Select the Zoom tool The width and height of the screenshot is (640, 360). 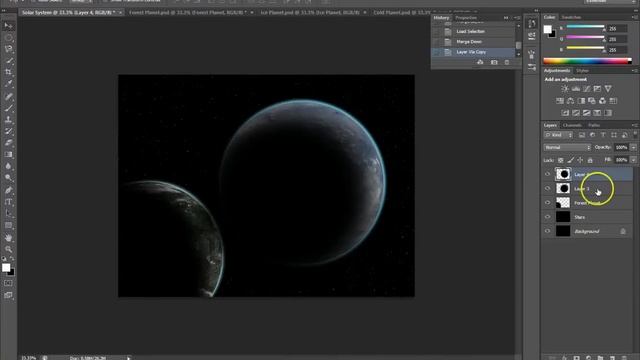tap(8, 249)
